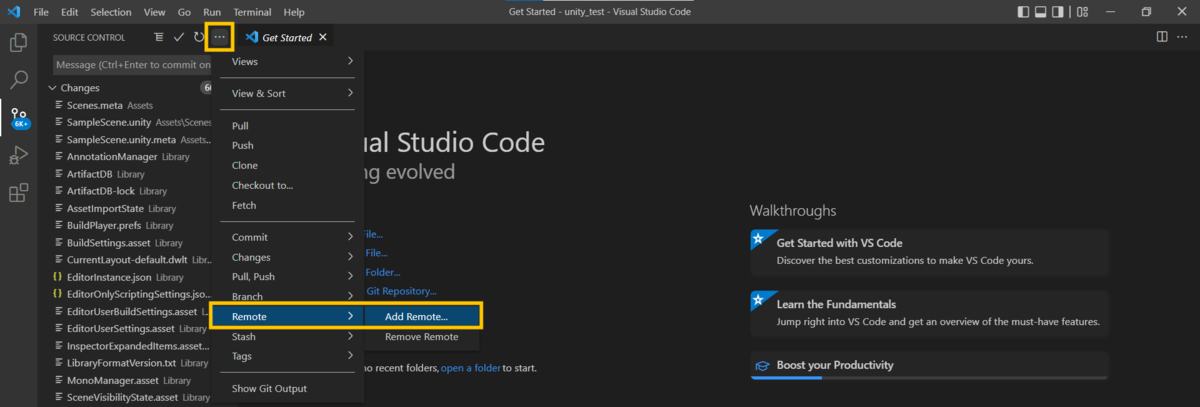
Task: Open the Search view in activity bar
Action: click(x=18, y=80)
